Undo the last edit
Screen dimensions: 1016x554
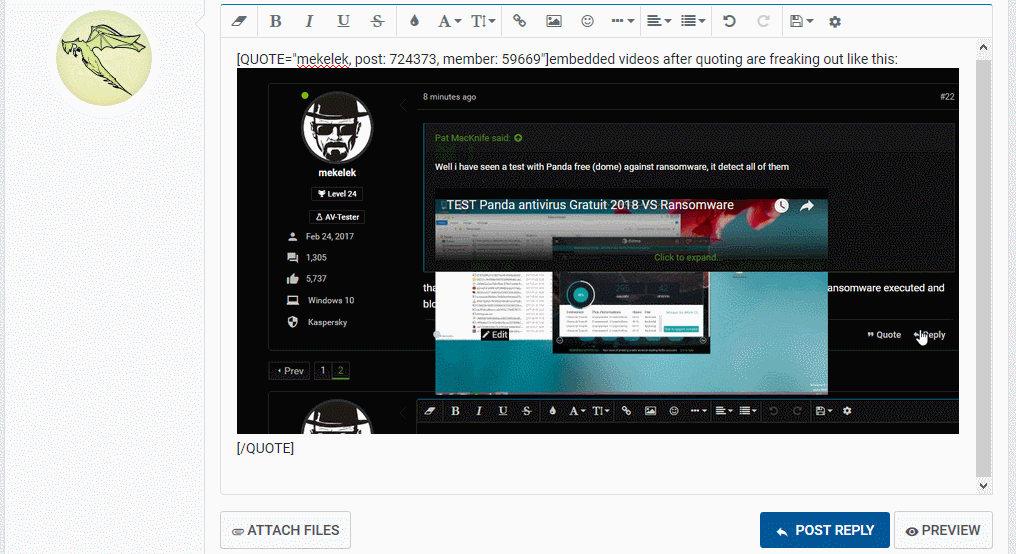729,21
